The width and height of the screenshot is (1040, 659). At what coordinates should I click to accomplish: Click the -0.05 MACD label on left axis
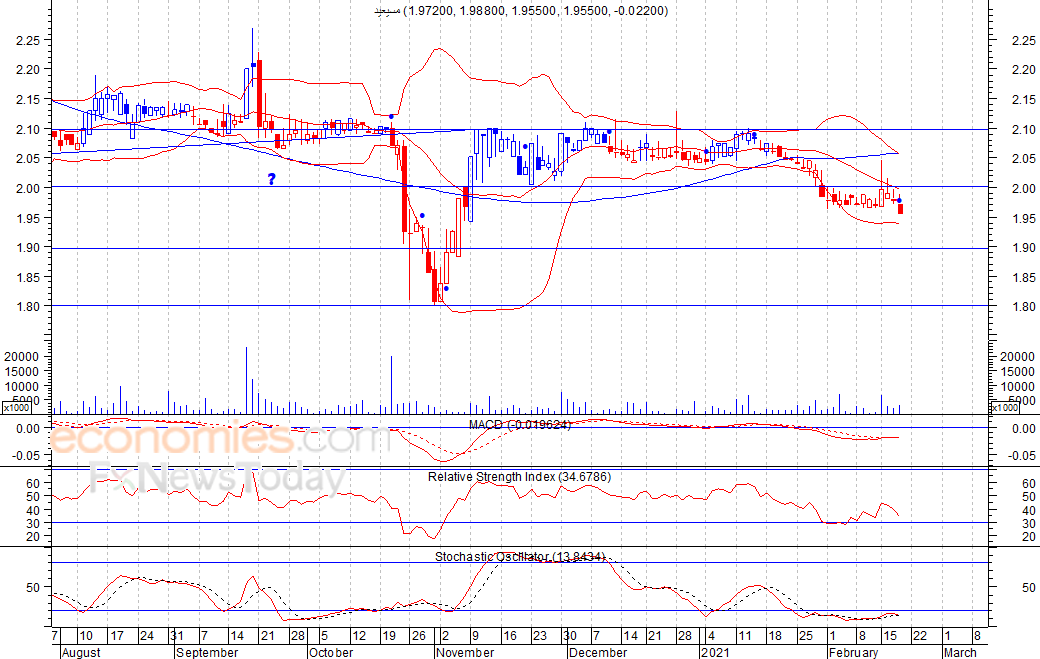point(26,455)
